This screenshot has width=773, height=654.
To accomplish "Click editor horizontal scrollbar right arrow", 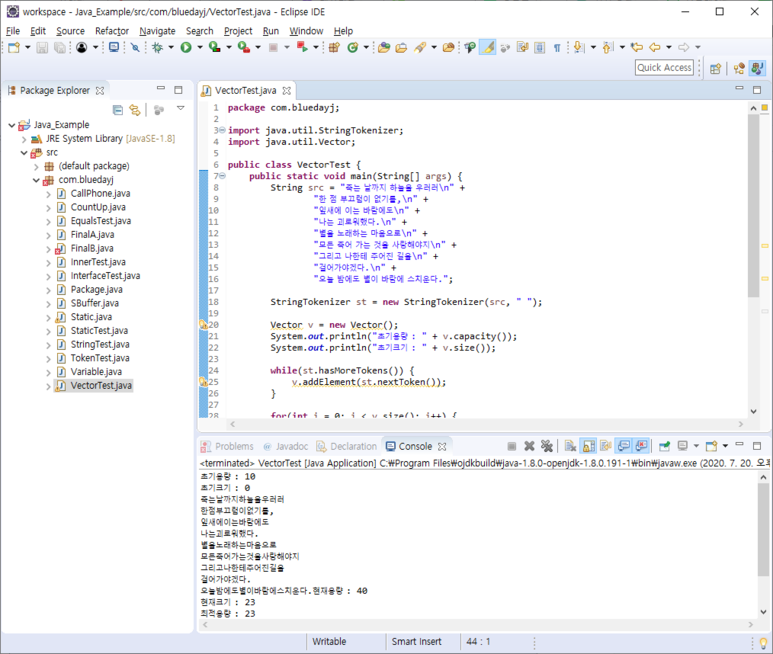I will point(740,424).
